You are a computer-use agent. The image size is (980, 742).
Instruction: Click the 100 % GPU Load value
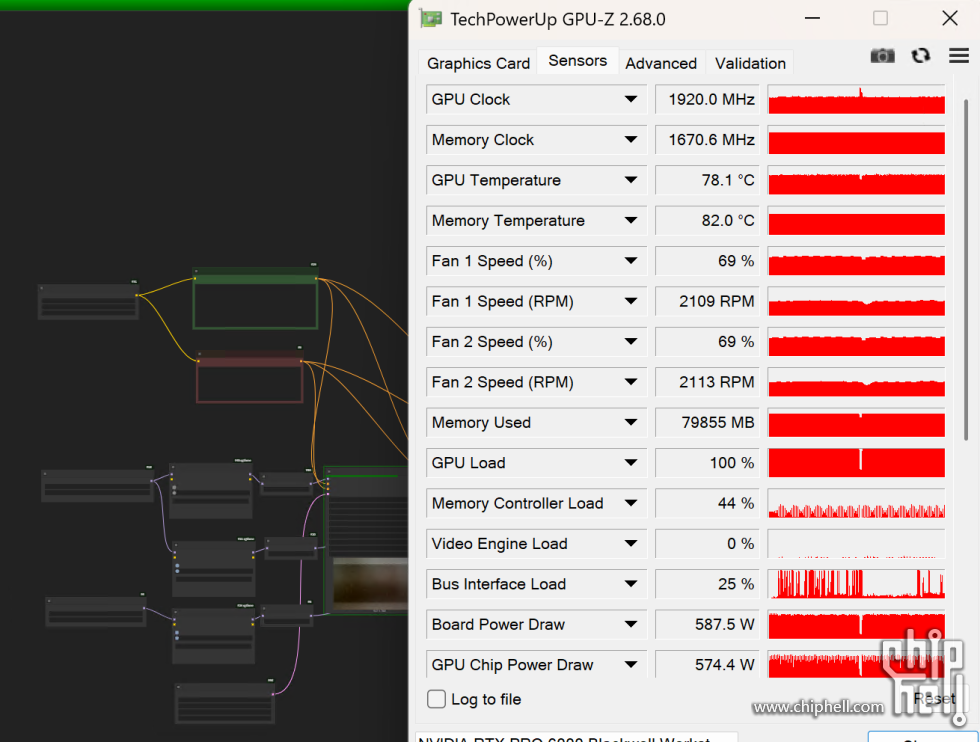pos(707,463)
